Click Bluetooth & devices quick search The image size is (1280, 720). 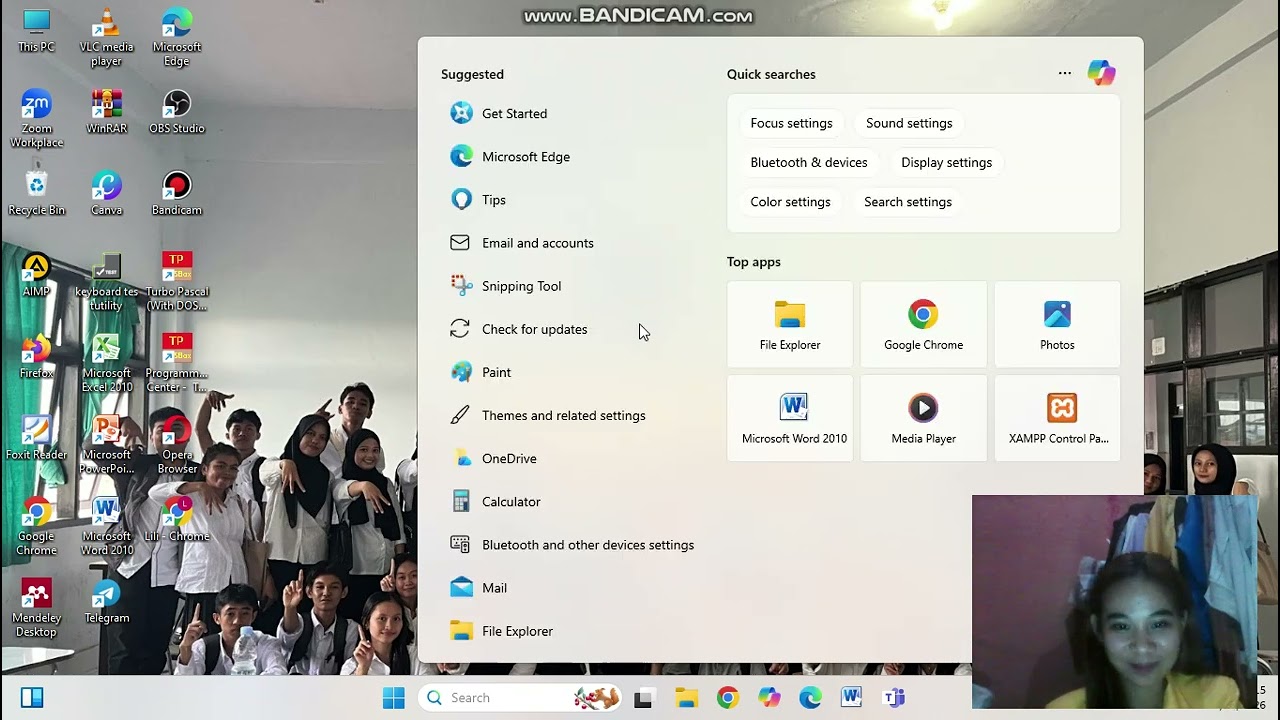[x=809, y=162]
